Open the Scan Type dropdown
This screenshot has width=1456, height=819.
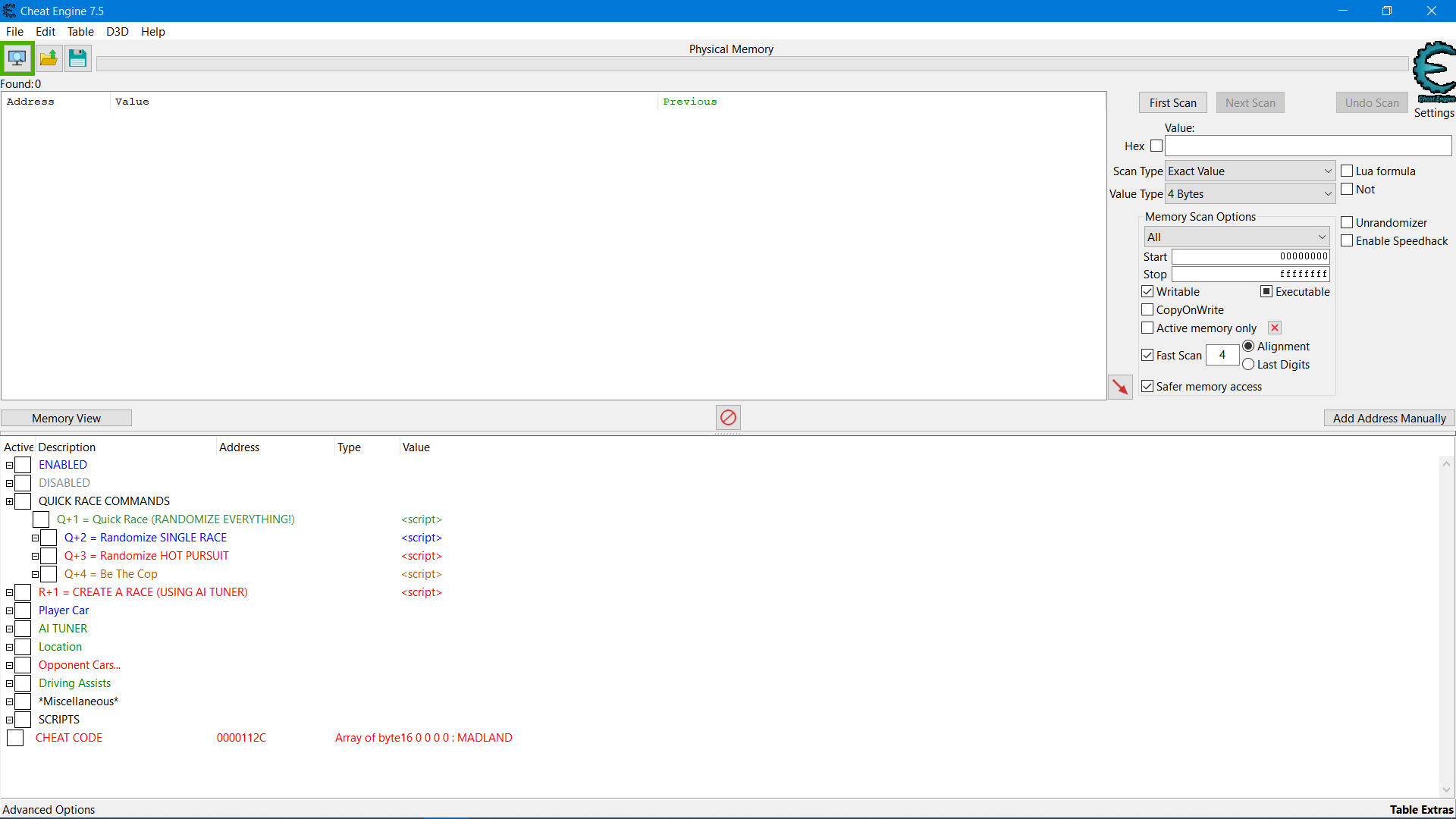click(x=1250, y=171)
